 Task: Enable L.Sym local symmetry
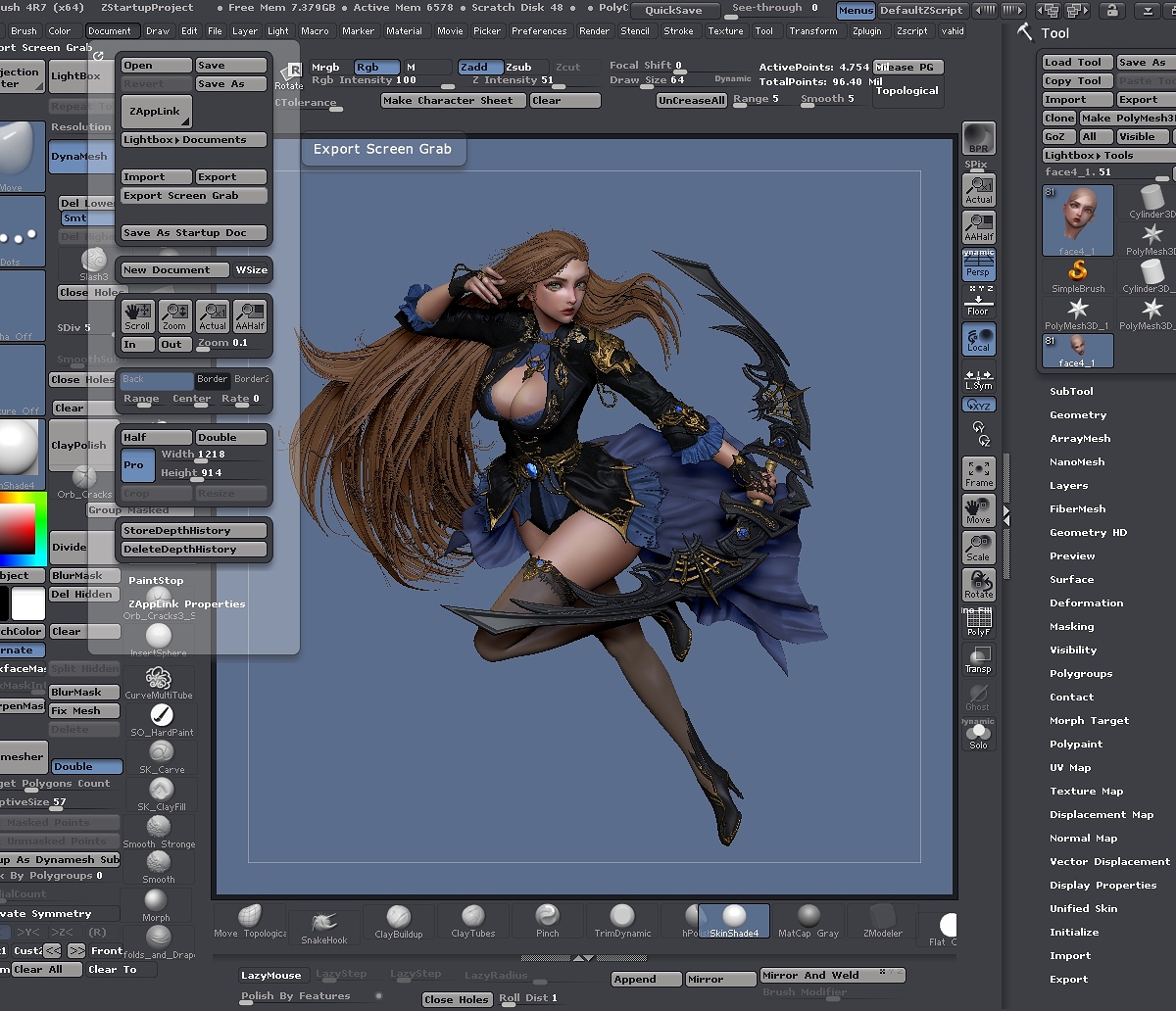click(978, 378)
